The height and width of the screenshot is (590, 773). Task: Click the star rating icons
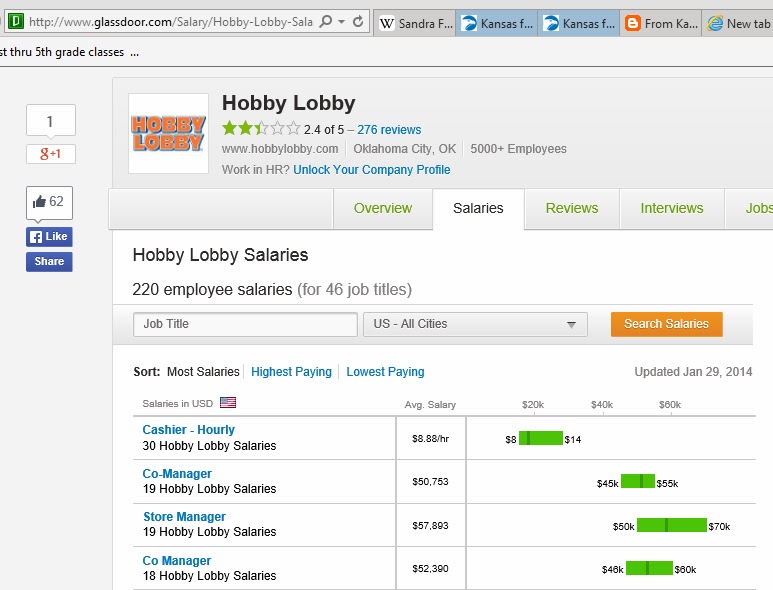(x=261, y=129)
